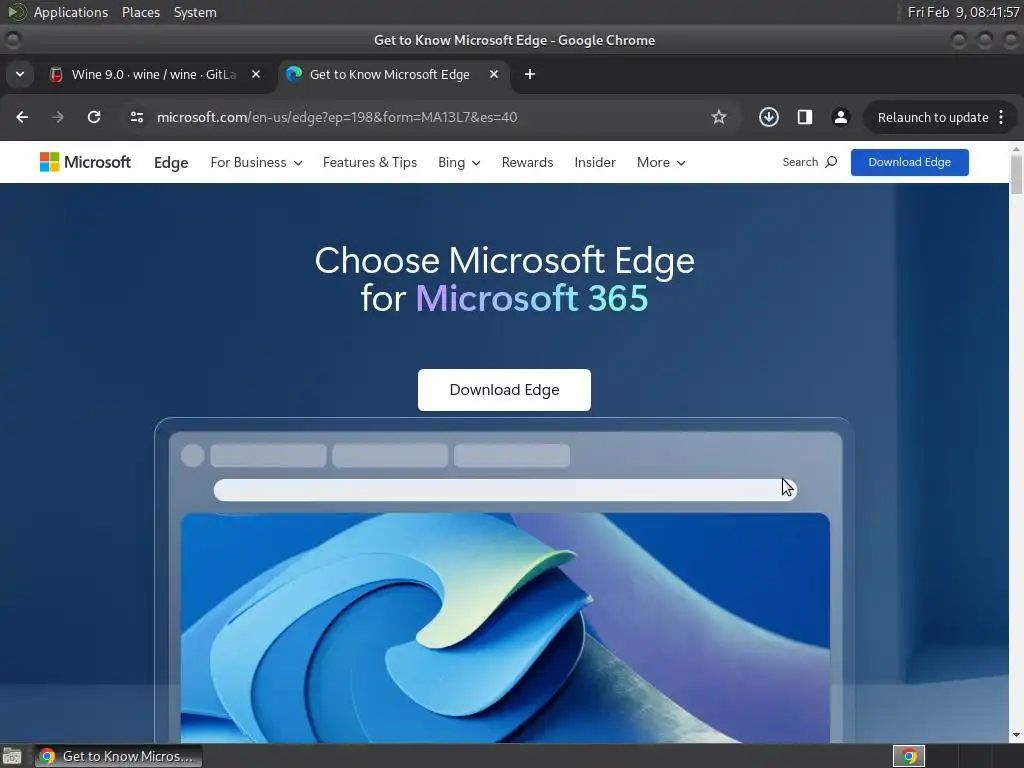This screenshot has height=768, width=1024.
Task: Click Chrome workspace icon in bottom-right panel
Action: 908,756
